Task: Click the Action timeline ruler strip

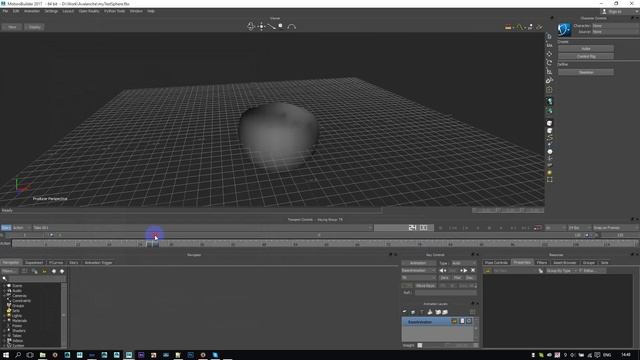Action: coord(324,244)
